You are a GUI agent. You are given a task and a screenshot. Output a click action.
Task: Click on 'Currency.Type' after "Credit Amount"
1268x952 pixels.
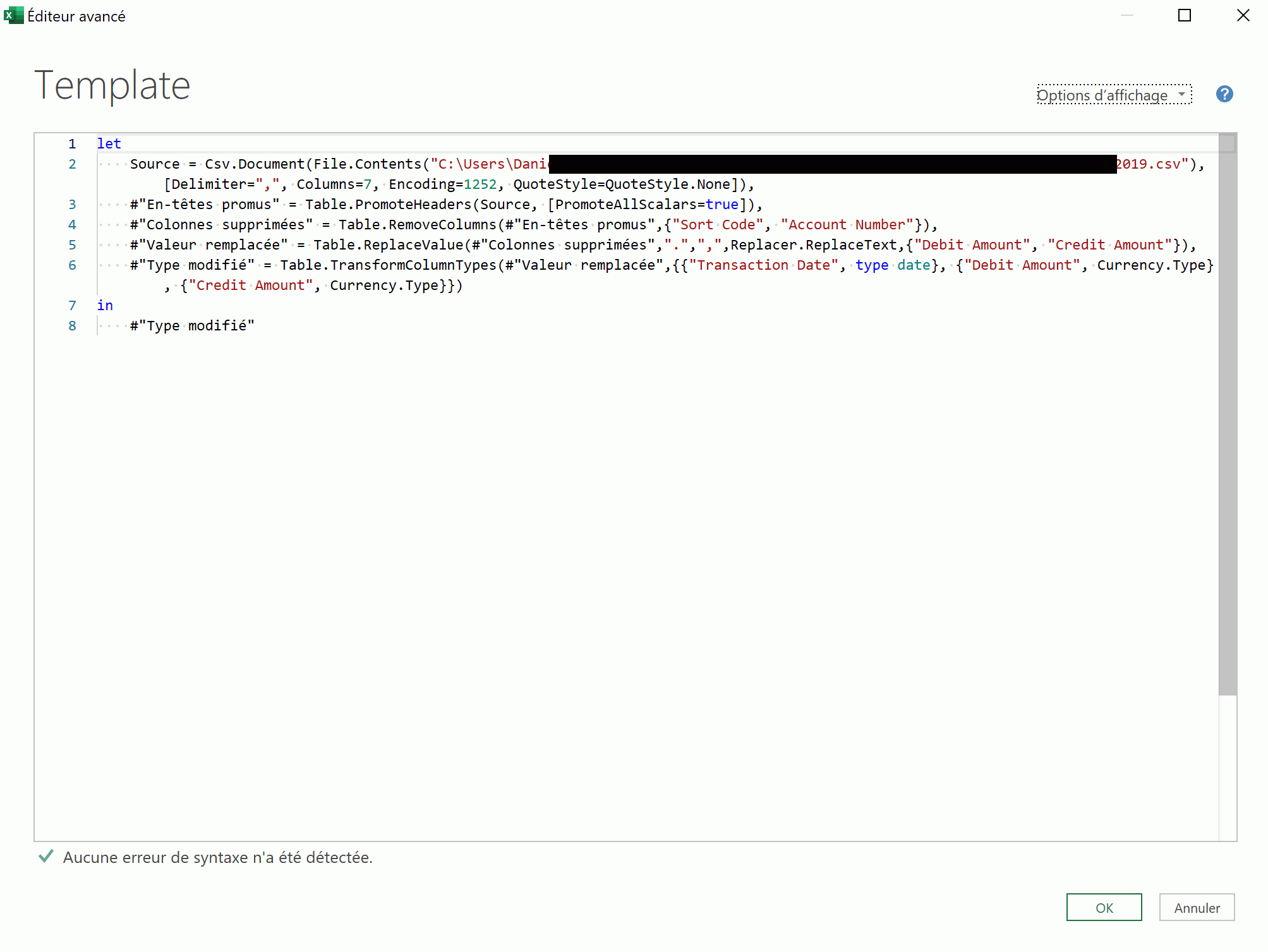[384, 286]
